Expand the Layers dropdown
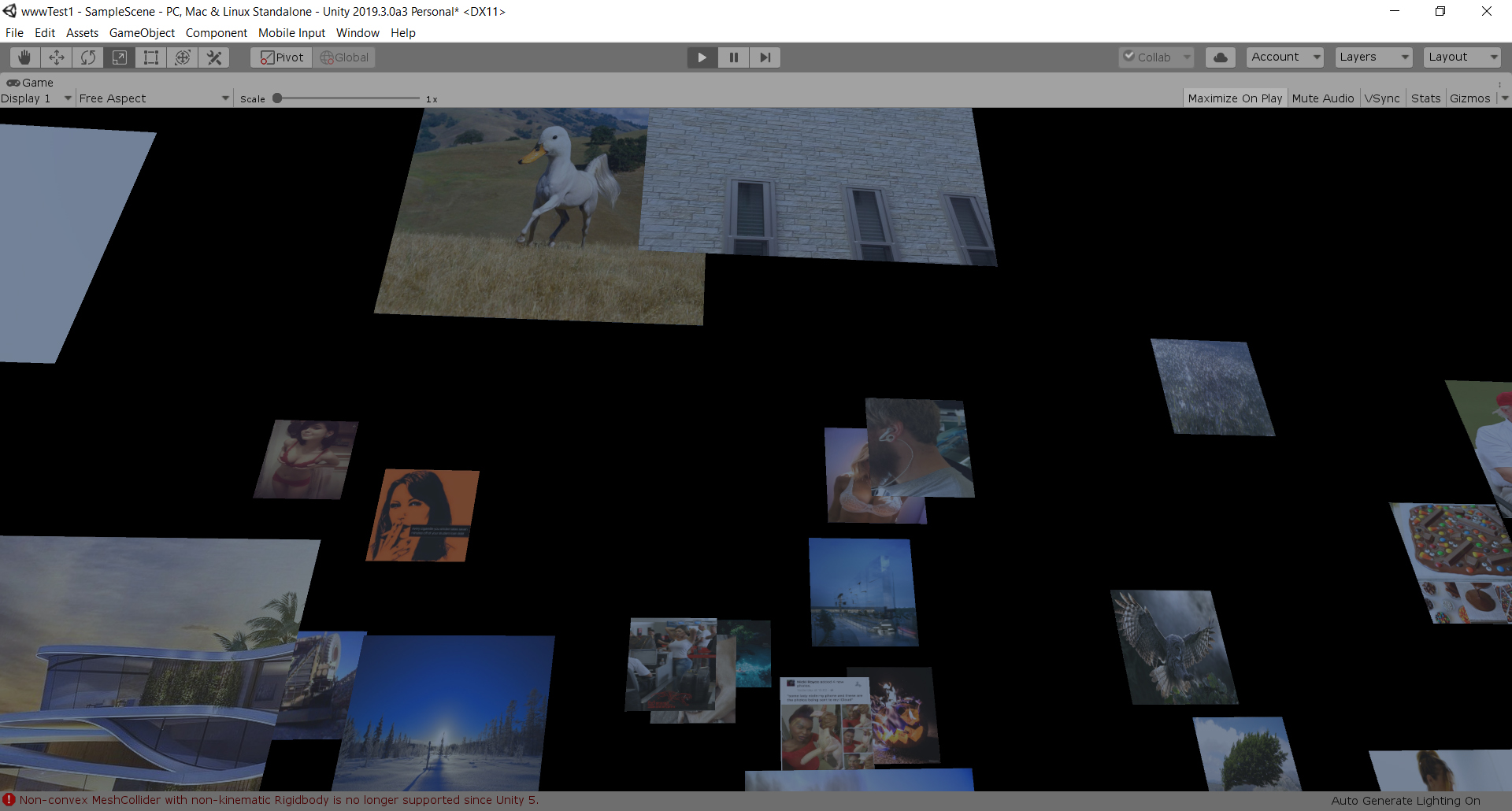 tap(1373, 57)
